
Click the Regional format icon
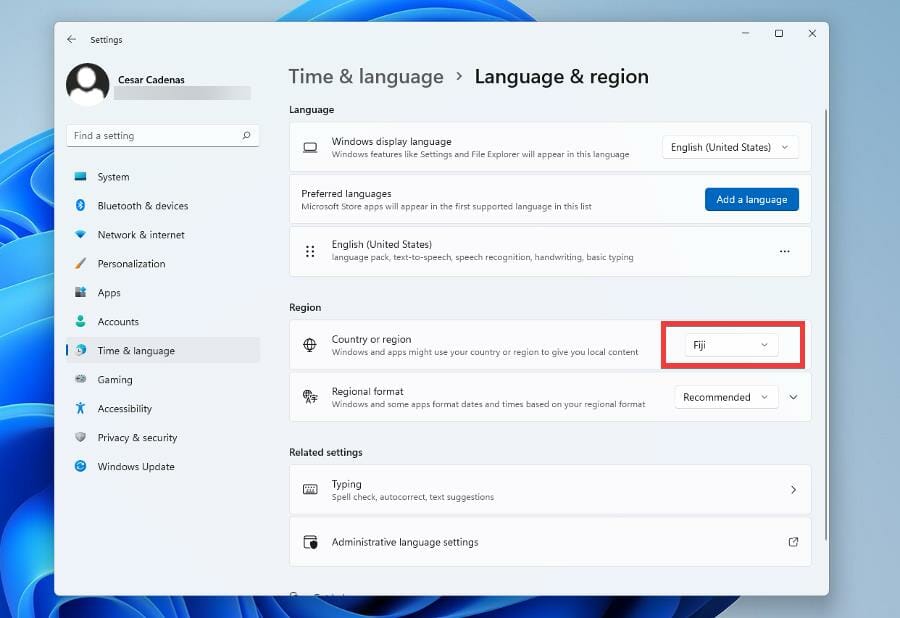click(x=310, y=397)
